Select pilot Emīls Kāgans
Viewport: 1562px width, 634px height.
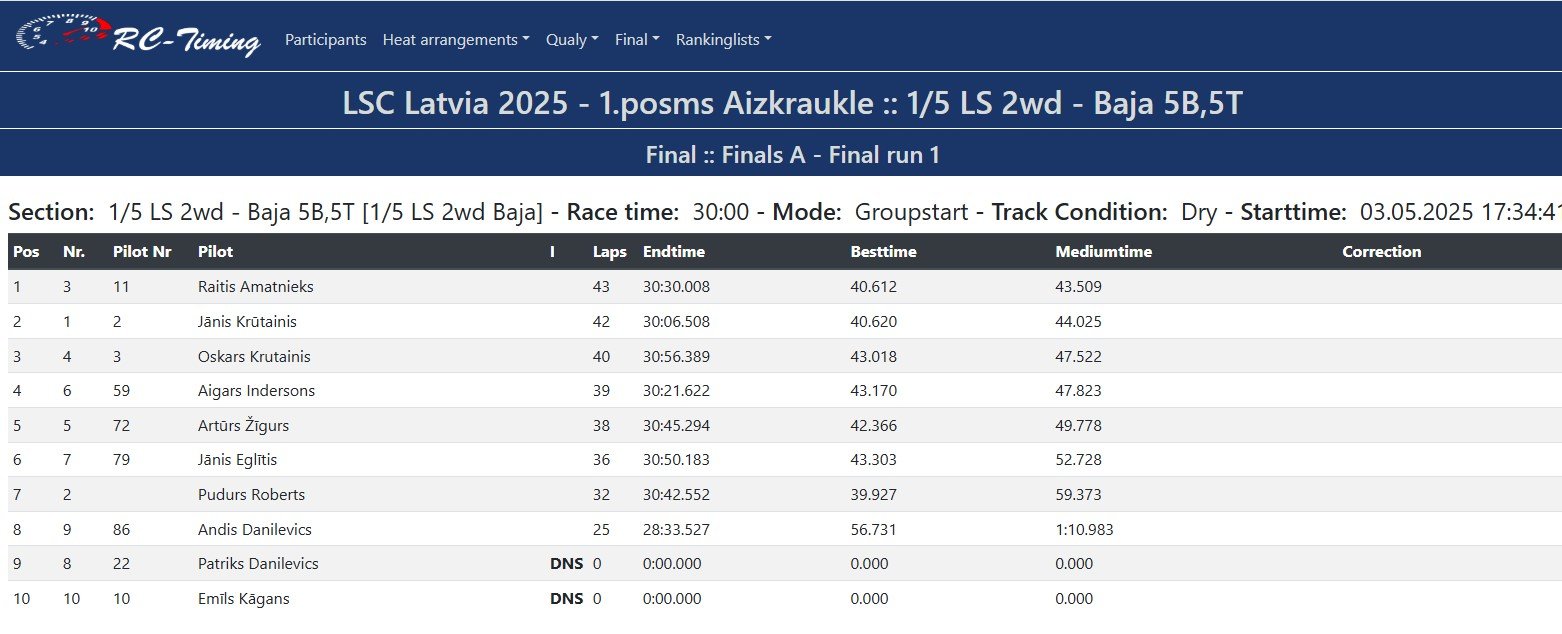244,599
